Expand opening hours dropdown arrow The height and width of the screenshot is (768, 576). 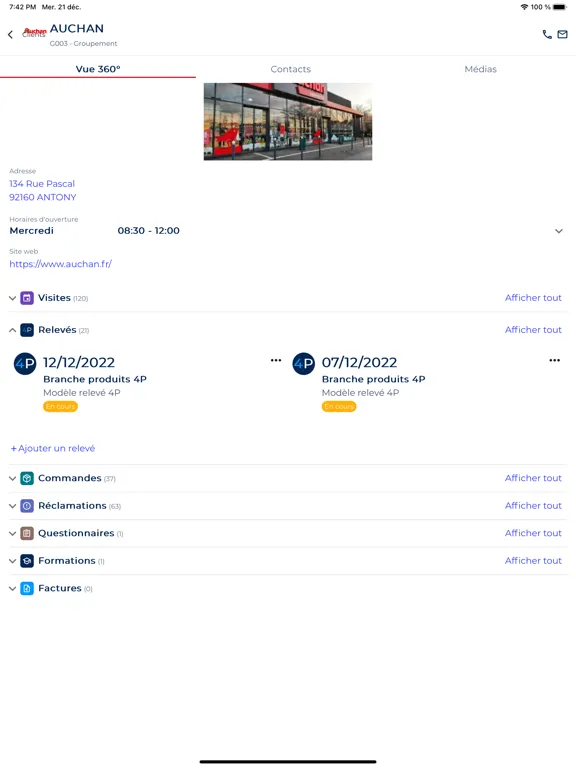(x=558, y=231)
